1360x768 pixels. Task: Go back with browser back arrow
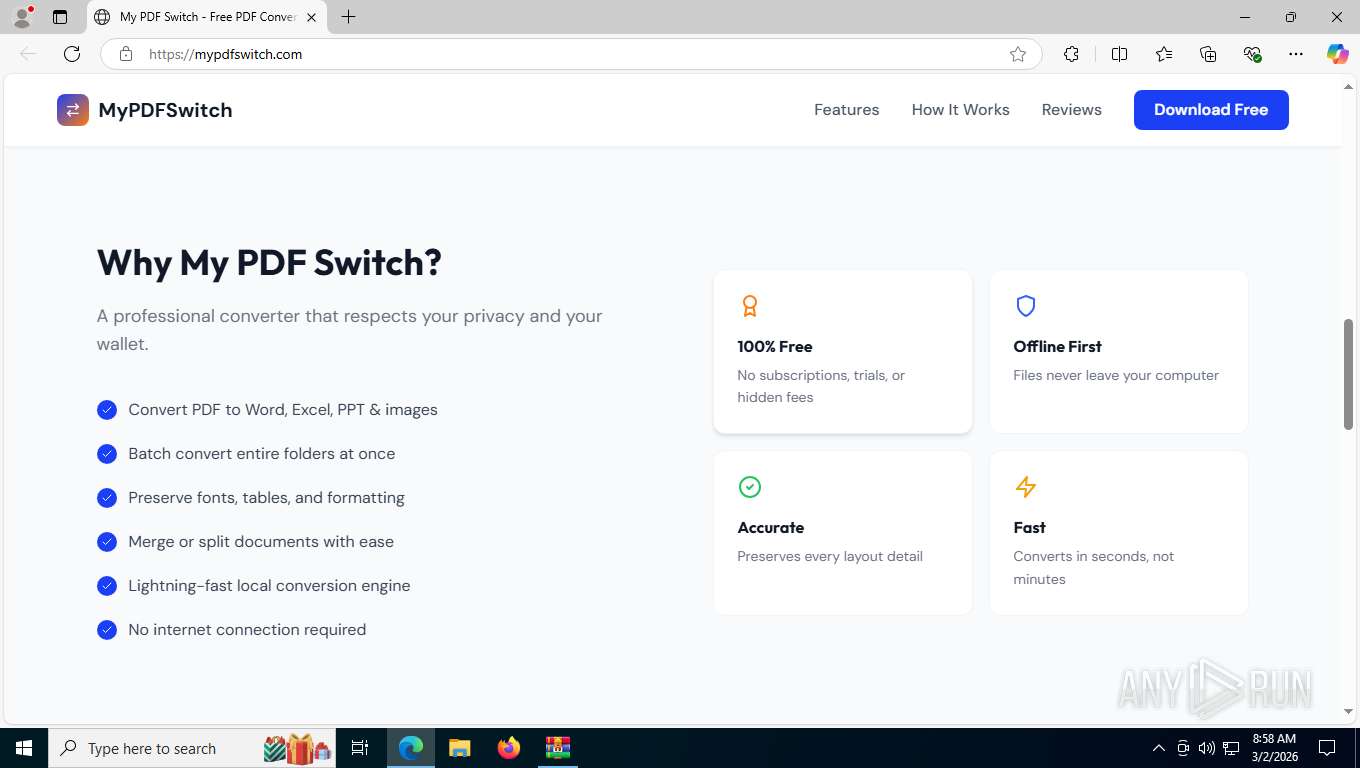pos(28,54)
